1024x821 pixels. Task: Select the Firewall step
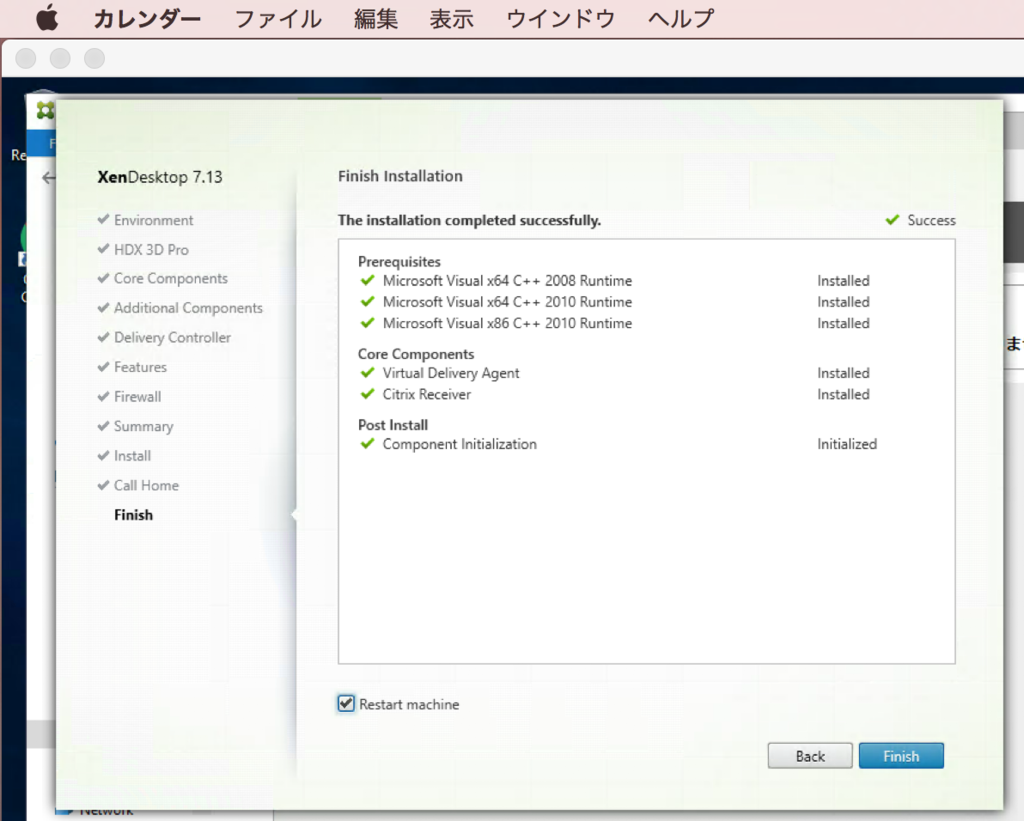[137, 396]
